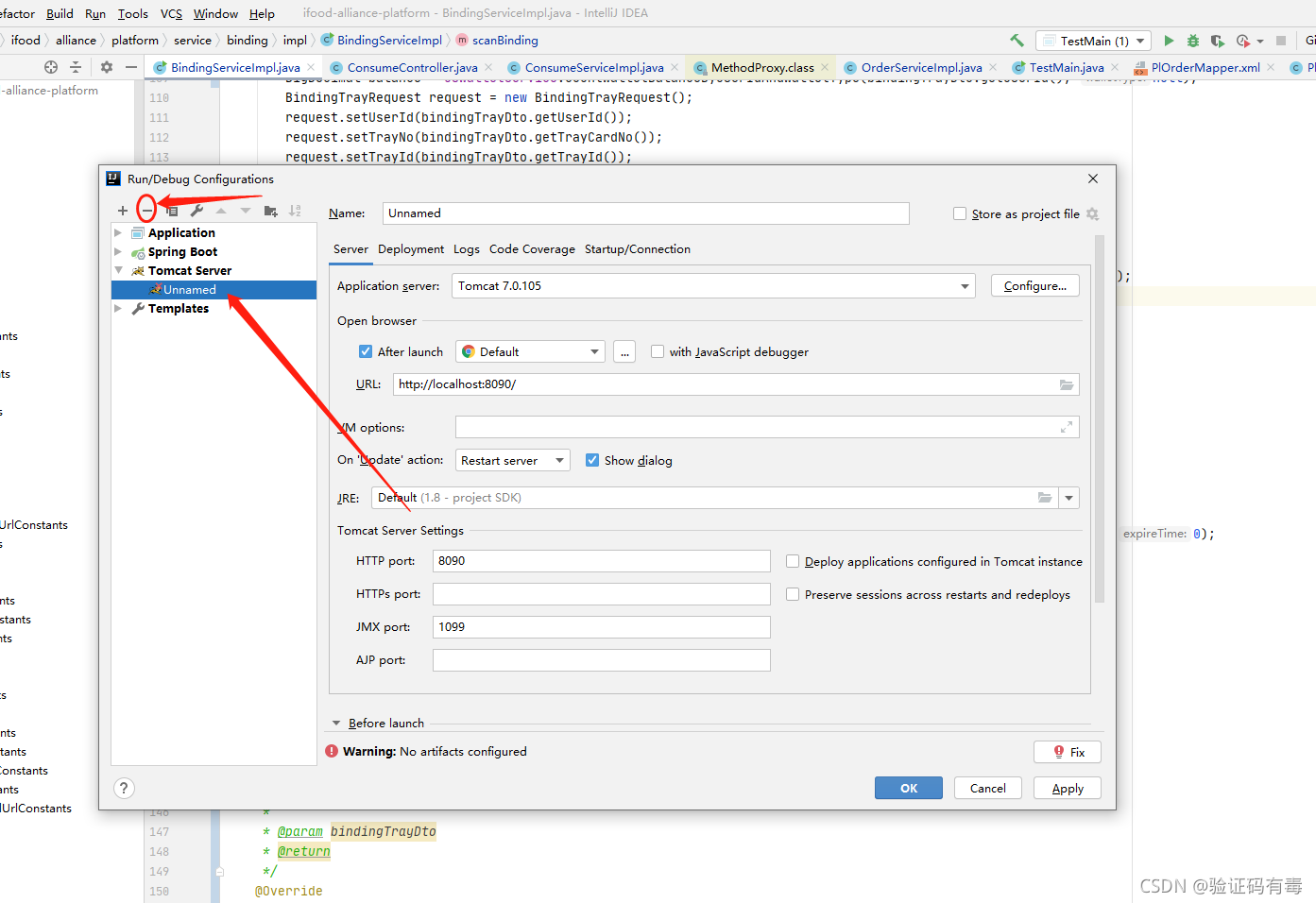
Task: Switch to the Code Coverage tab
Action: [x=532, y=249]
